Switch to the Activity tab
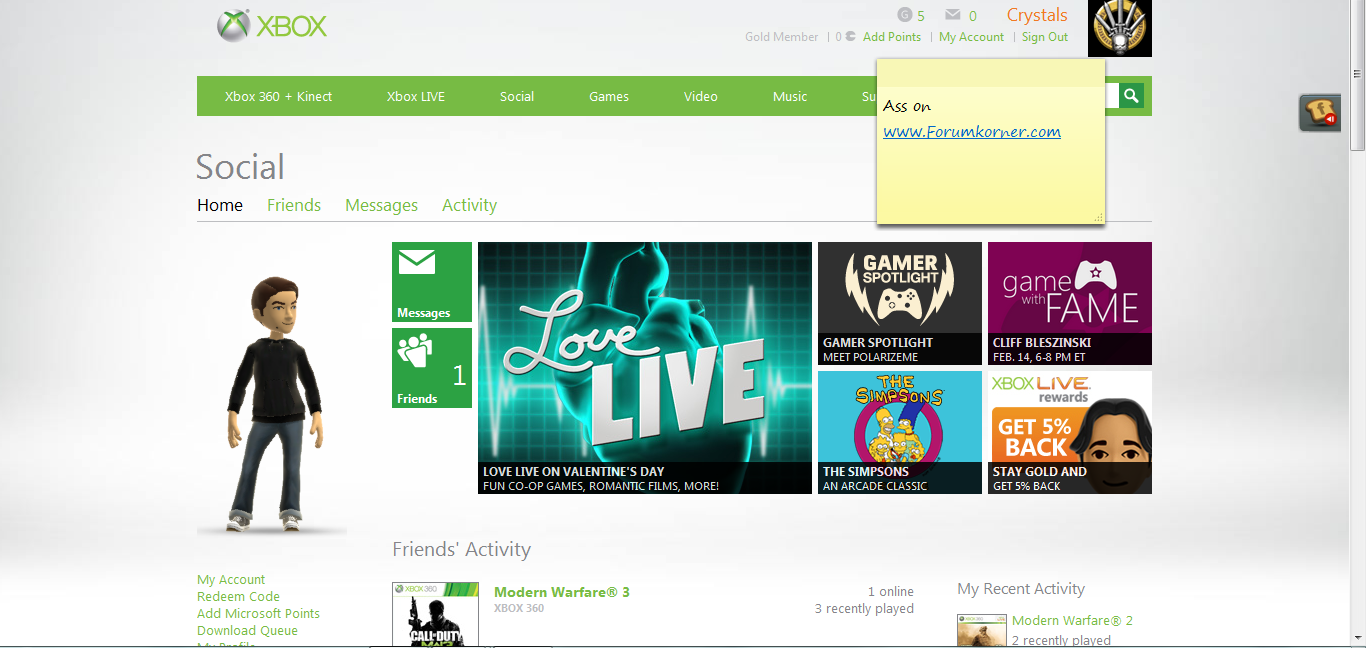1366x648 pixels. coord(469,205)
